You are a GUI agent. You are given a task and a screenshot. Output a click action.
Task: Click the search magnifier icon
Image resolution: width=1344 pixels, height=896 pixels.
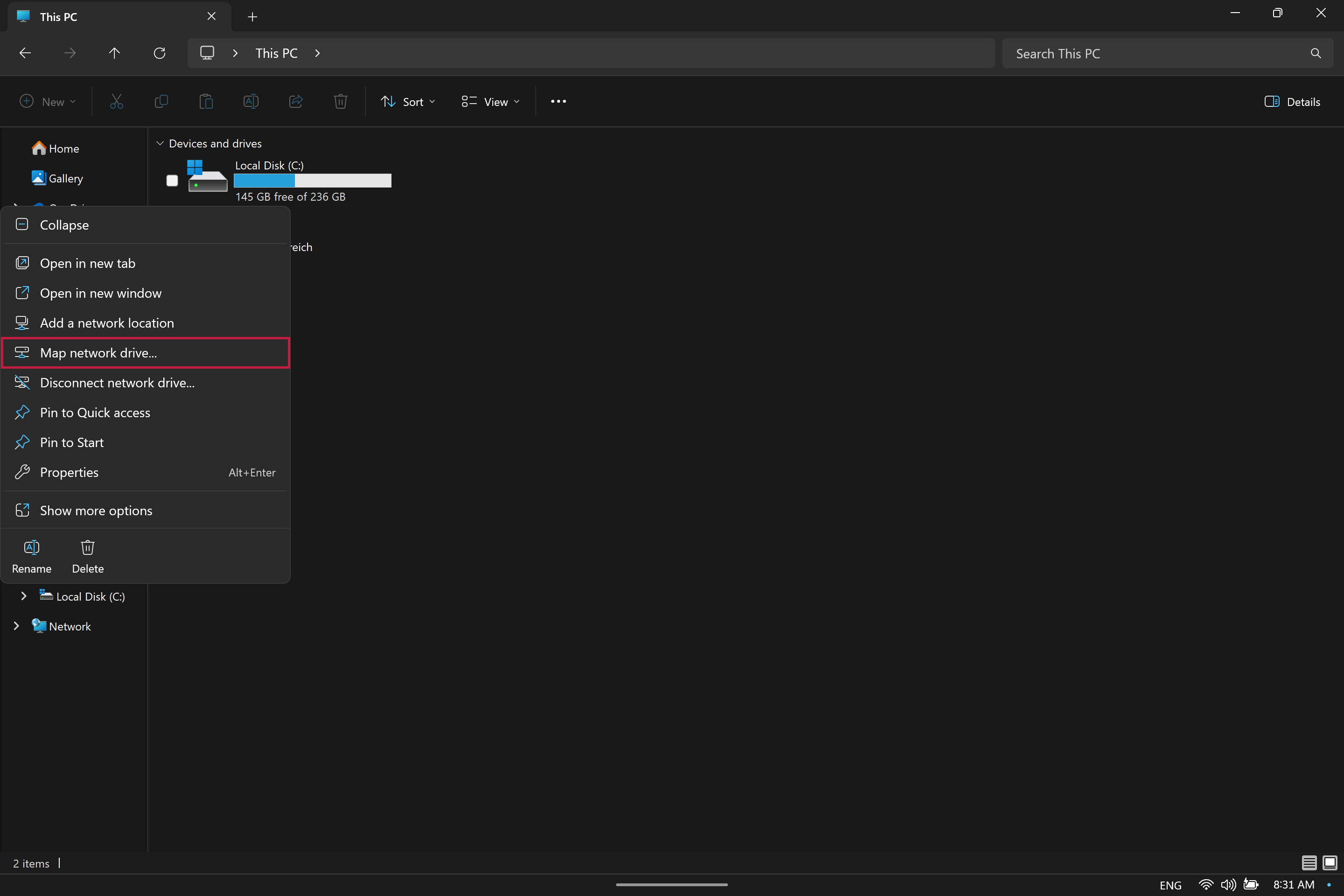pyautogui.click(x=1316, y=53)
